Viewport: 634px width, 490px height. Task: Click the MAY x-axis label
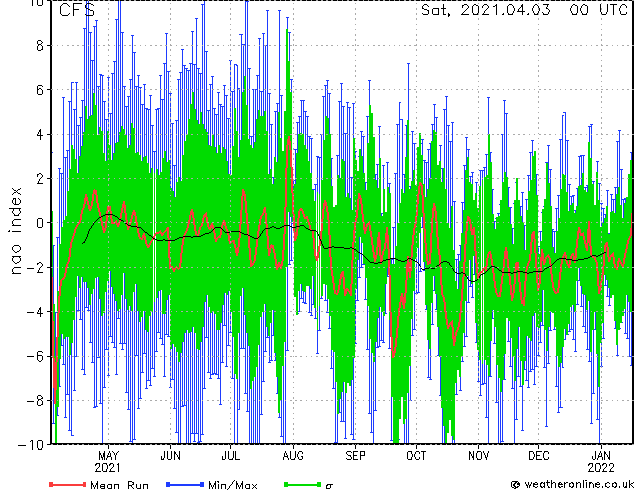108,456
